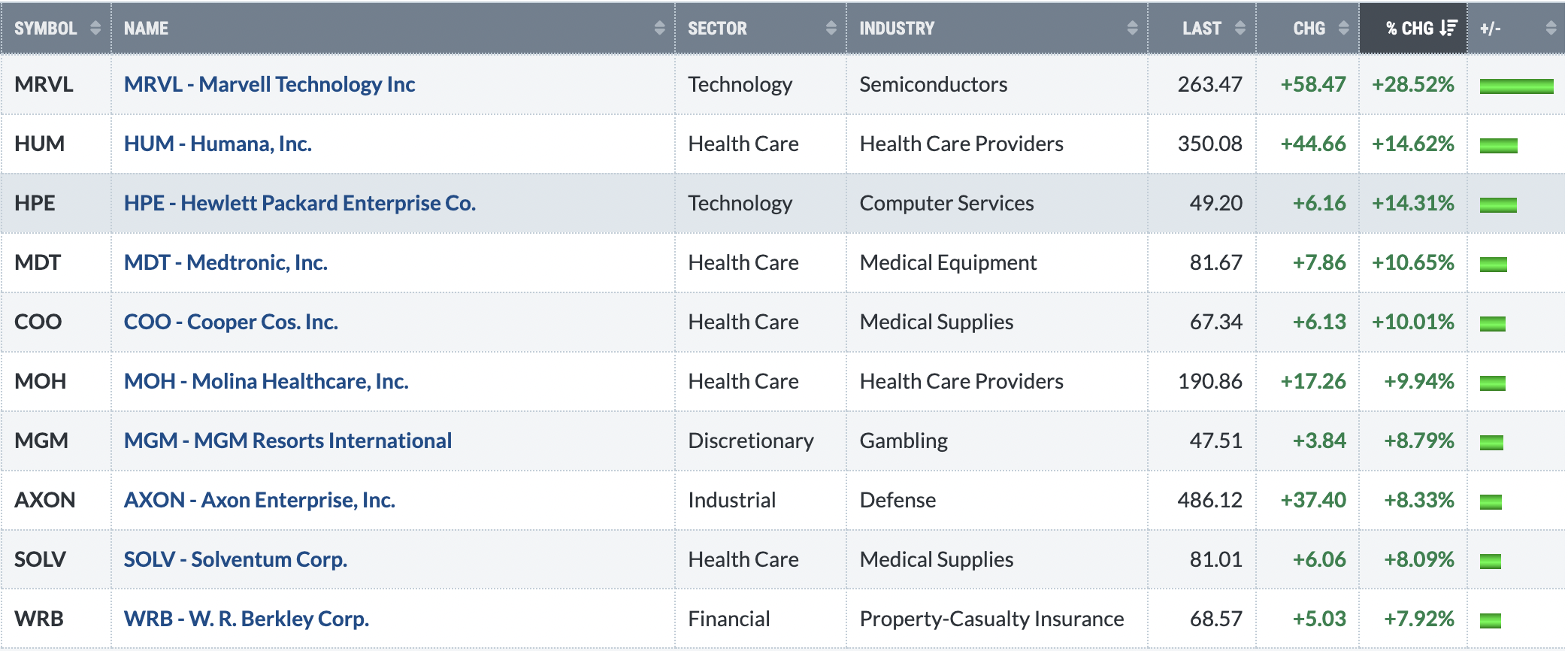
Task: Click the % CHG column header
Action: pyautogui.click(x=1413, y=29)
